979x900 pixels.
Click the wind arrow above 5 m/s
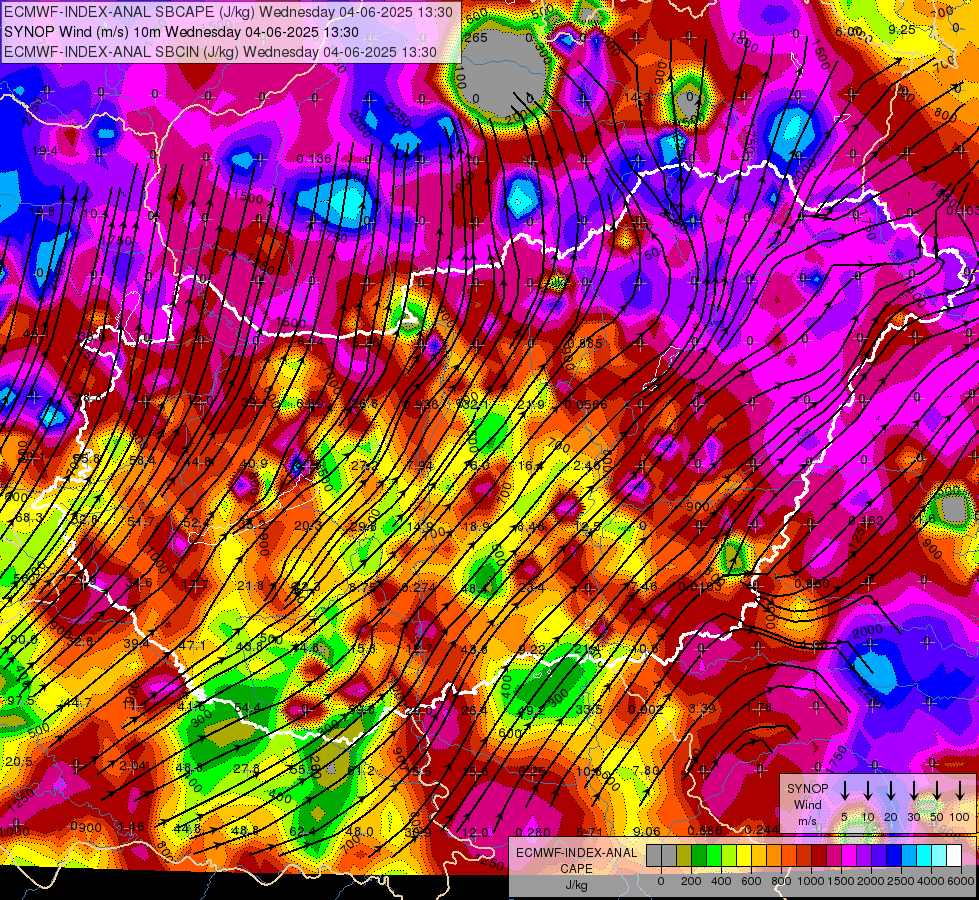[x=844, y=790]
